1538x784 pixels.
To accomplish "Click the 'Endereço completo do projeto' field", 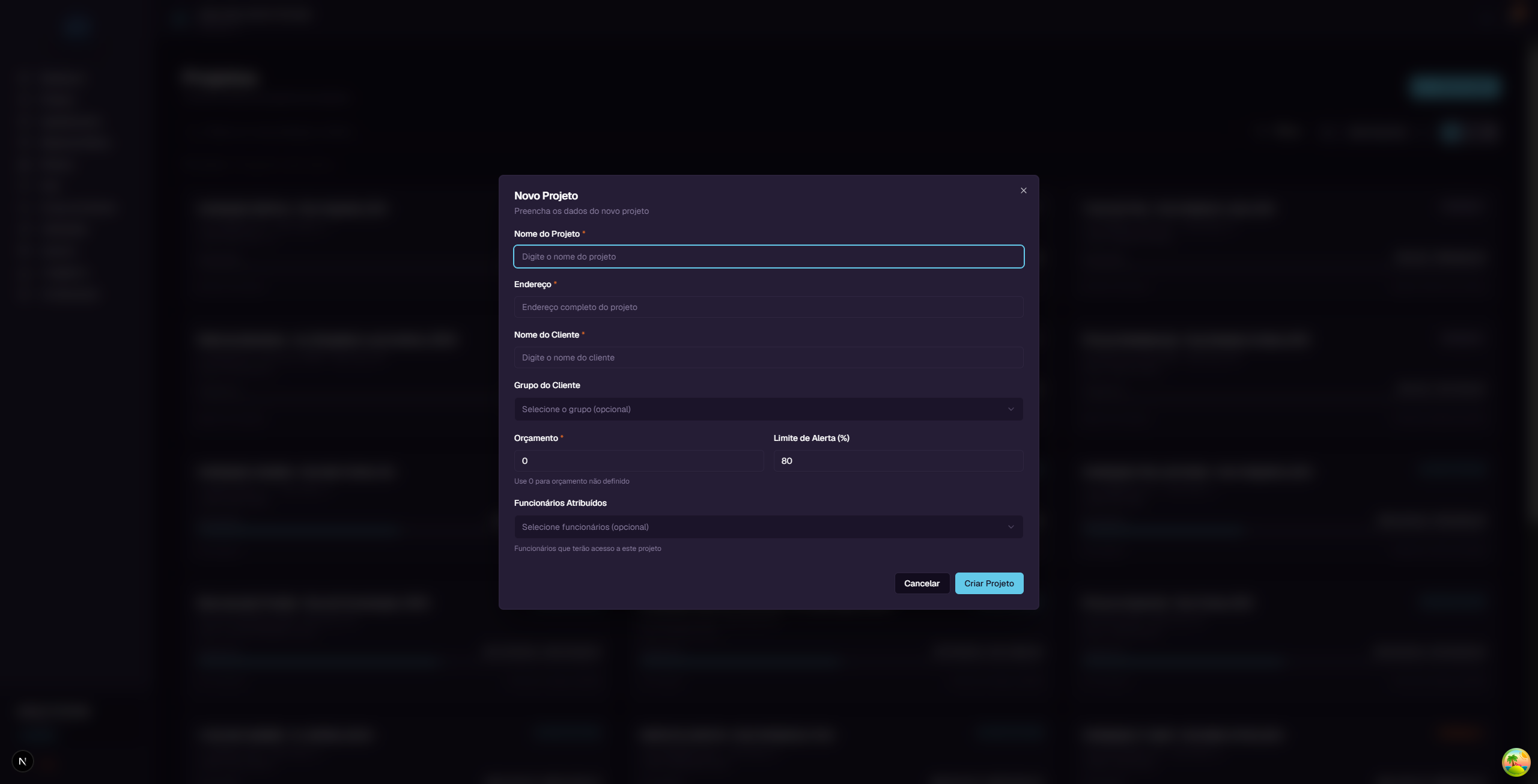I will coord(768,307).
